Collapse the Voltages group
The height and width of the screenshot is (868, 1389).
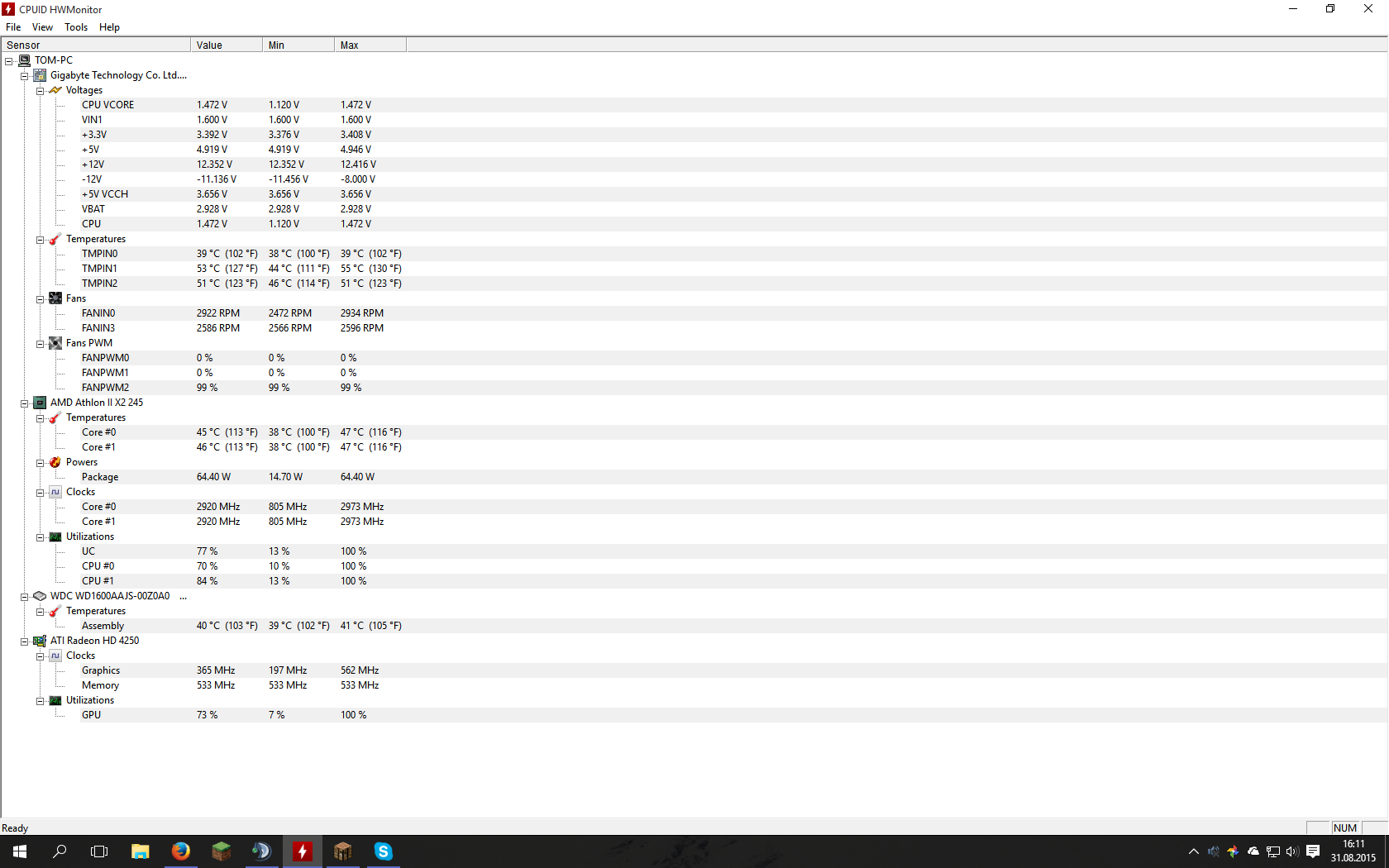pyautogui.click(x=40, y=91)
